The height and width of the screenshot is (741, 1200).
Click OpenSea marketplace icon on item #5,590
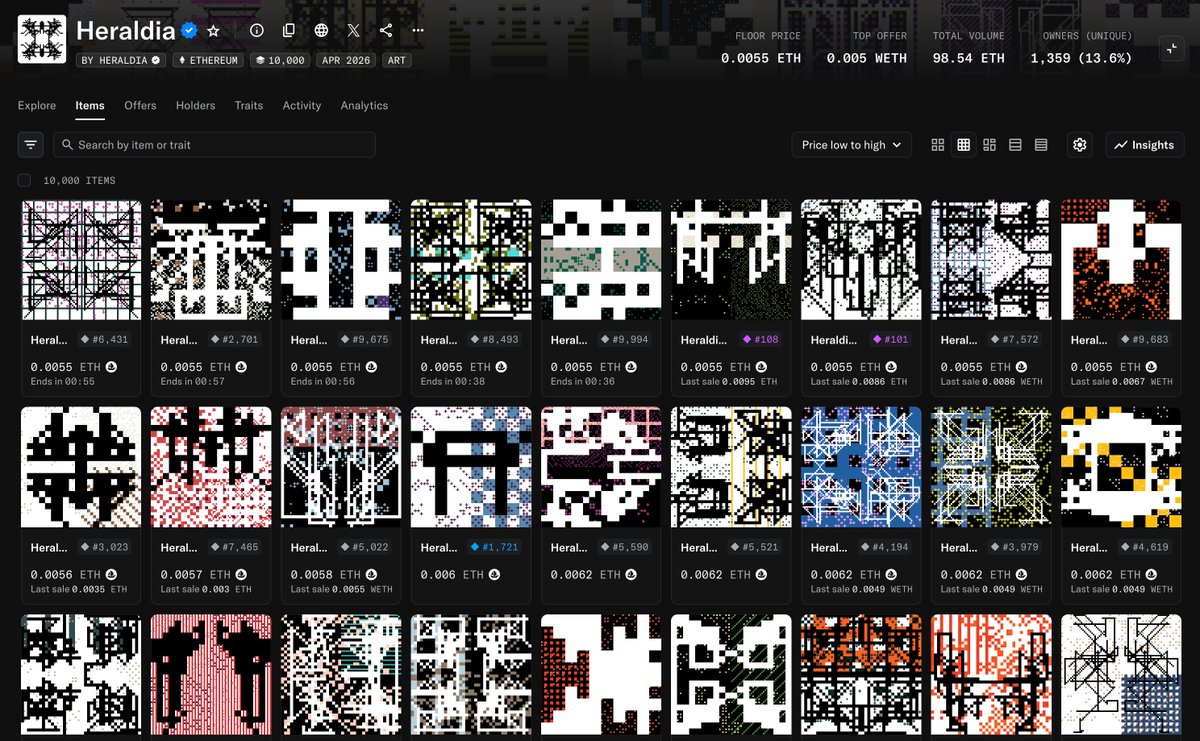pyautogui.click(x=631, y=575)
